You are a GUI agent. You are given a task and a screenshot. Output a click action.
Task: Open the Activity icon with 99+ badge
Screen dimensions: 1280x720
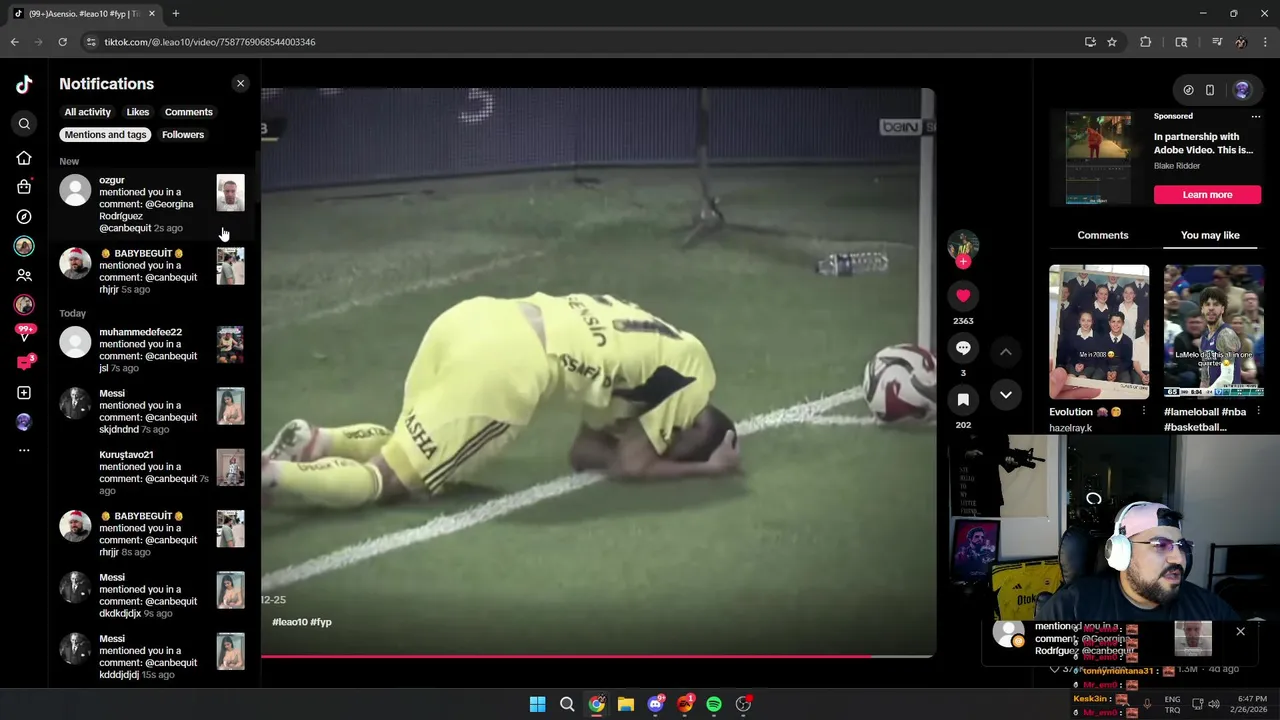[24, 334]
